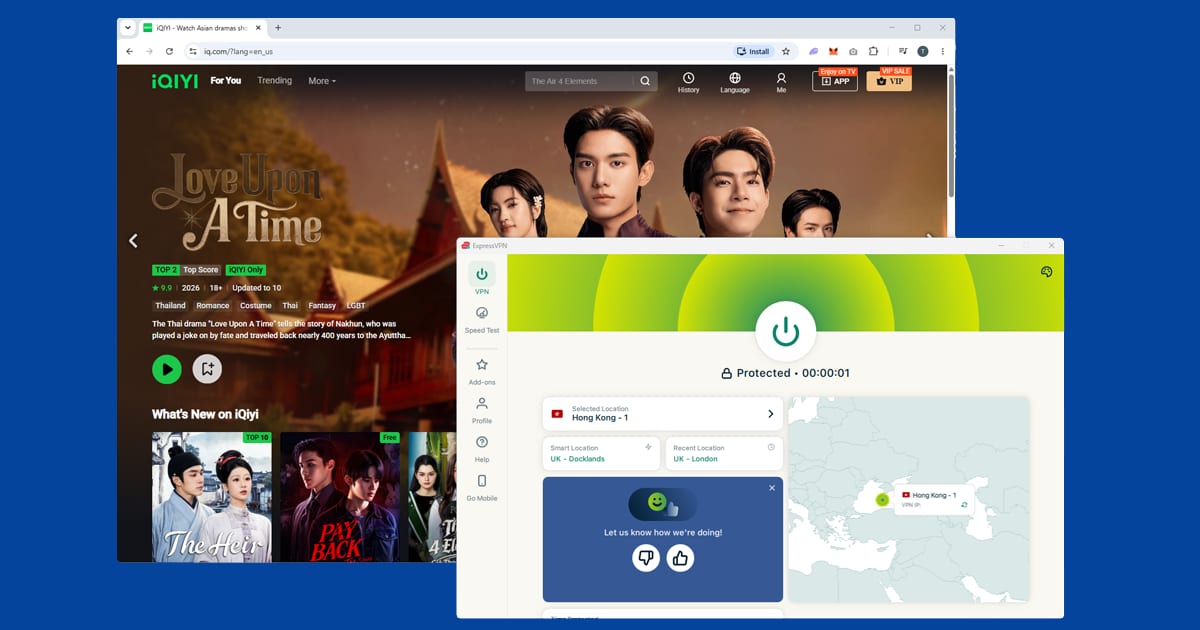Image resolution: width=1200 pixels, height=630 pixels.
Task: Open a new Chrome tab with plus button
Action: pos(278,28)
